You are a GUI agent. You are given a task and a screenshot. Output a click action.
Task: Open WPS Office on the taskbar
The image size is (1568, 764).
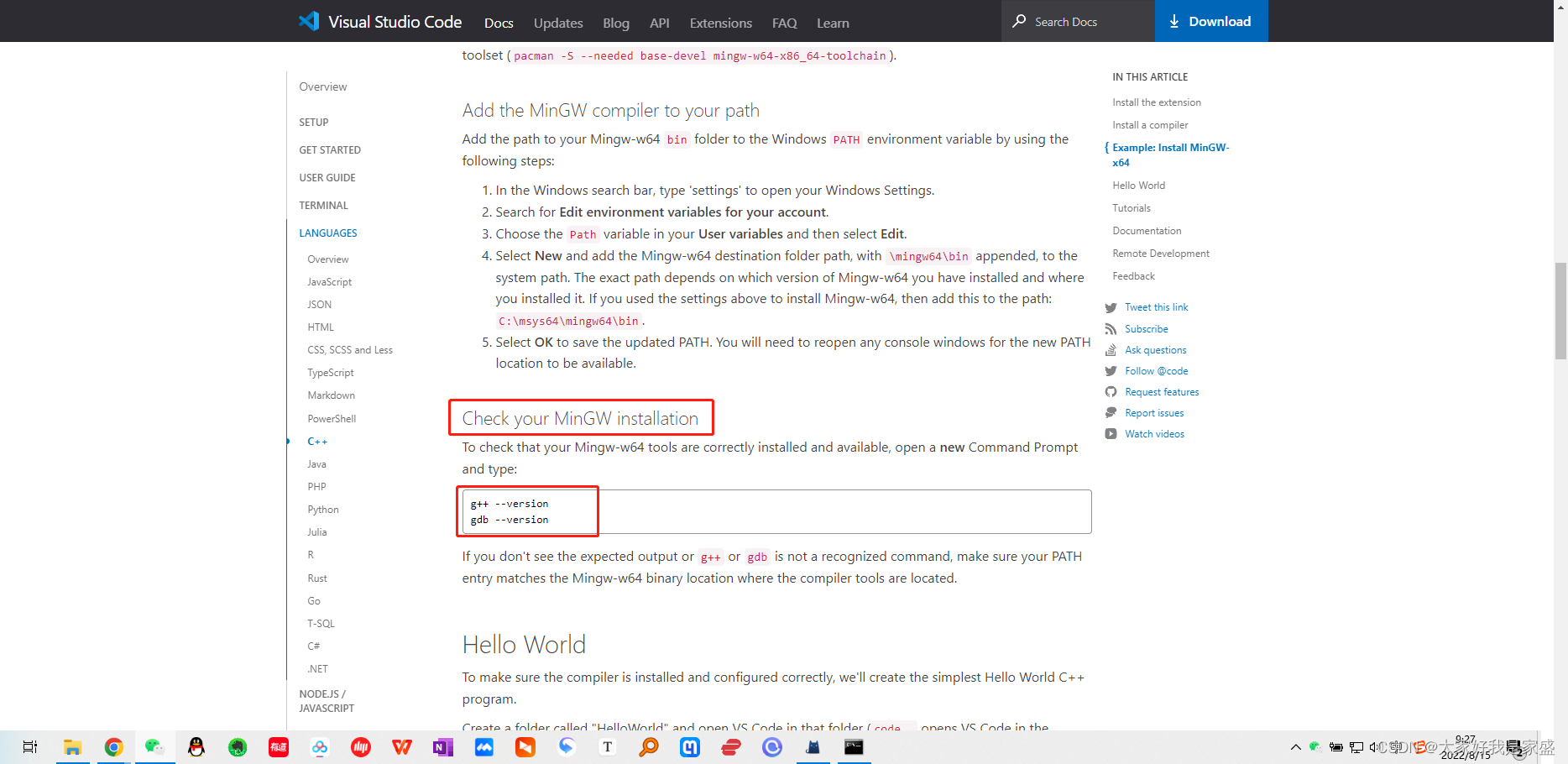click(402, 747)
